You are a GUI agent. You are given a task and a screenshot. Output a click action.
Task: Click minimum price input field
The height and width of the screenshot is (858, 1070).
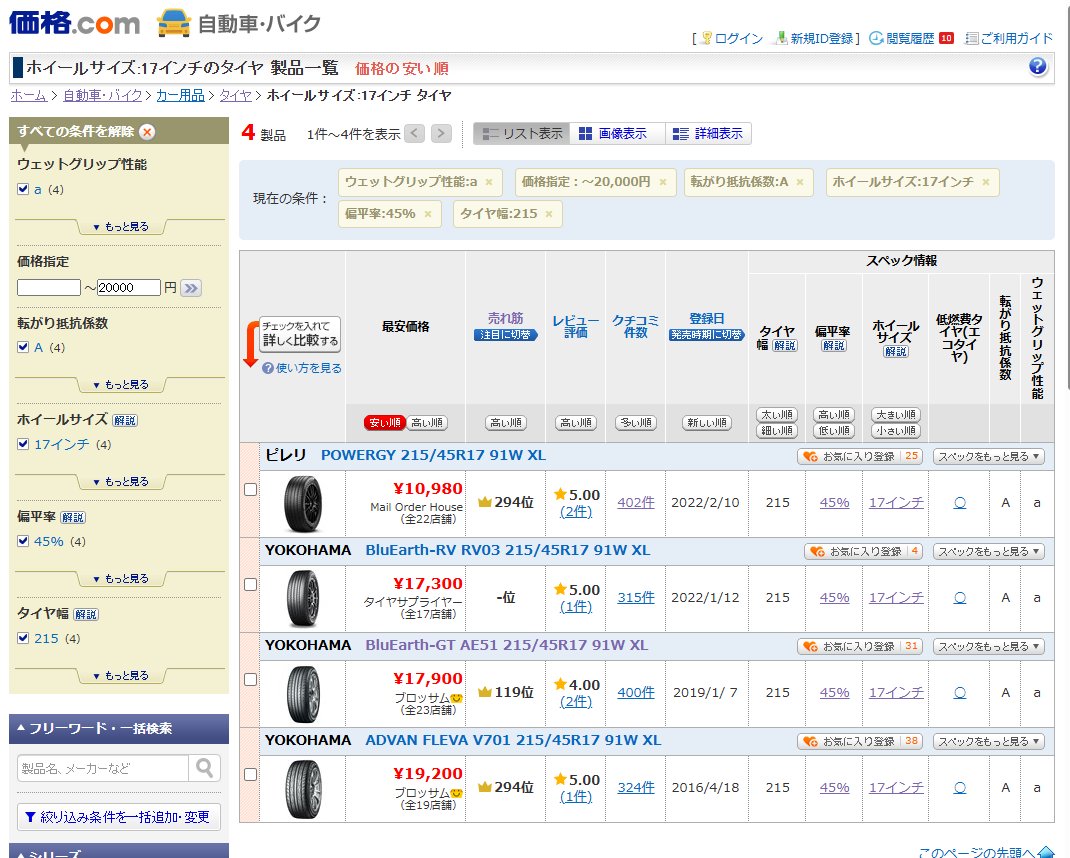[49, 287]
